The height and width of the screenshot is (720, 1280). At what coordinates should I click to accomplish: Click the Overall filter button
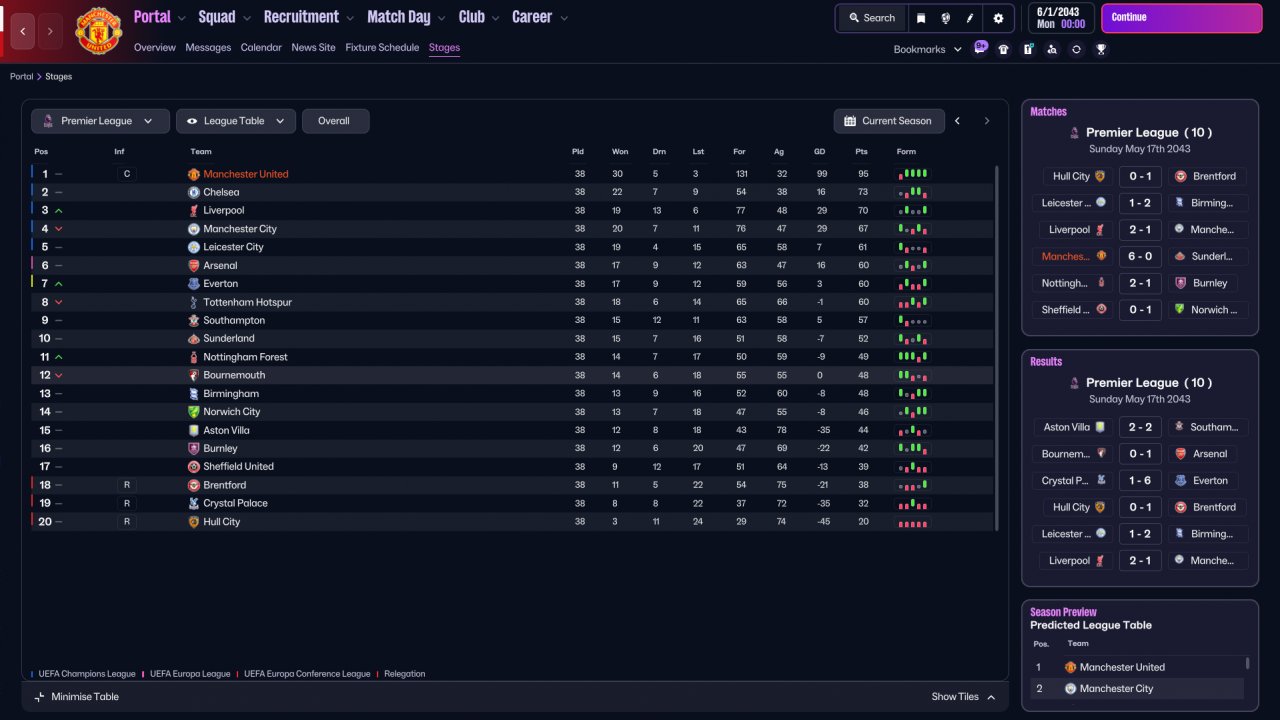(x=335, y=121)
